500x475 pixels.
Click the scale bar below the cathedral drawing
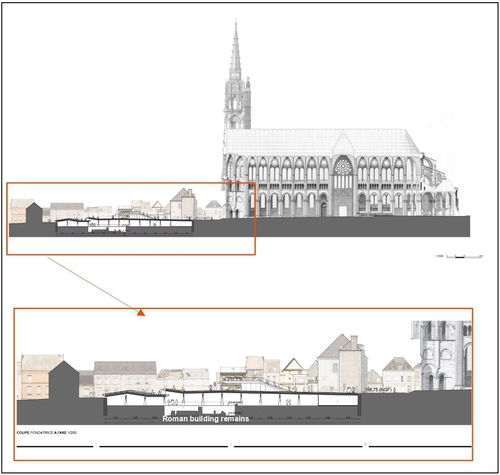coord(460,256)
